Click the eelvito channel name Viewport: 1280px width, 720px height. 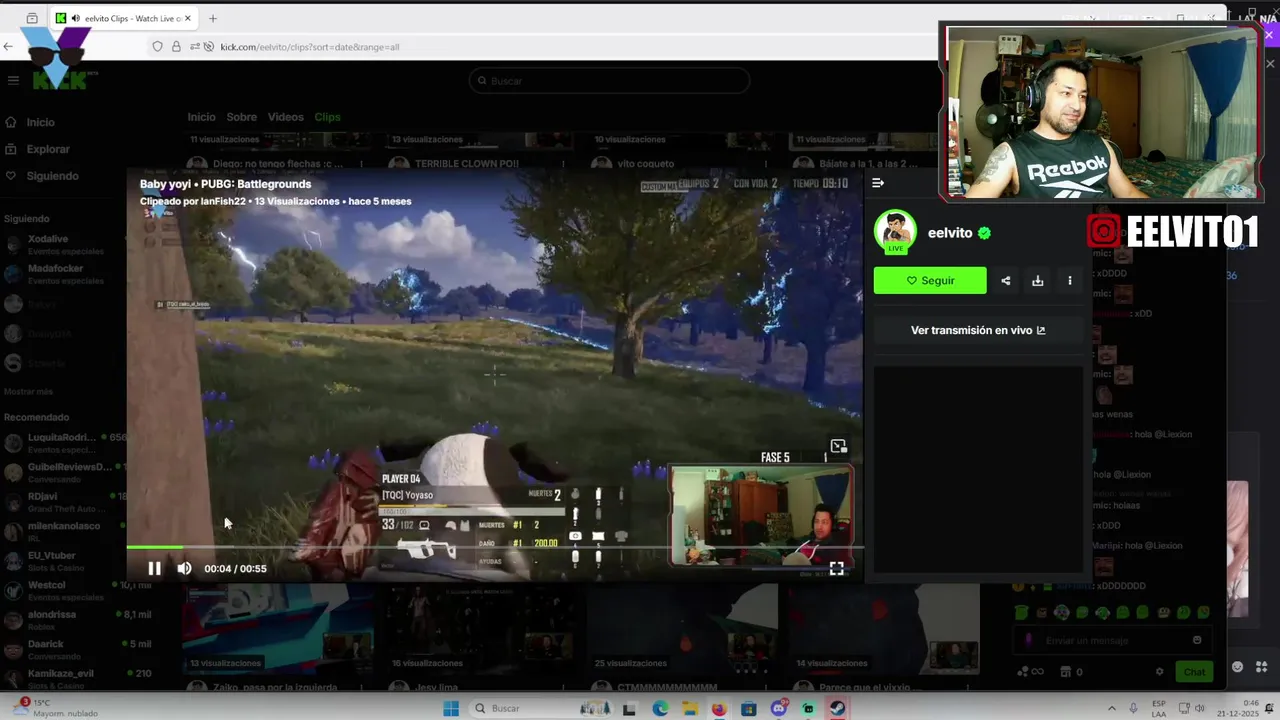click(950, 233)
